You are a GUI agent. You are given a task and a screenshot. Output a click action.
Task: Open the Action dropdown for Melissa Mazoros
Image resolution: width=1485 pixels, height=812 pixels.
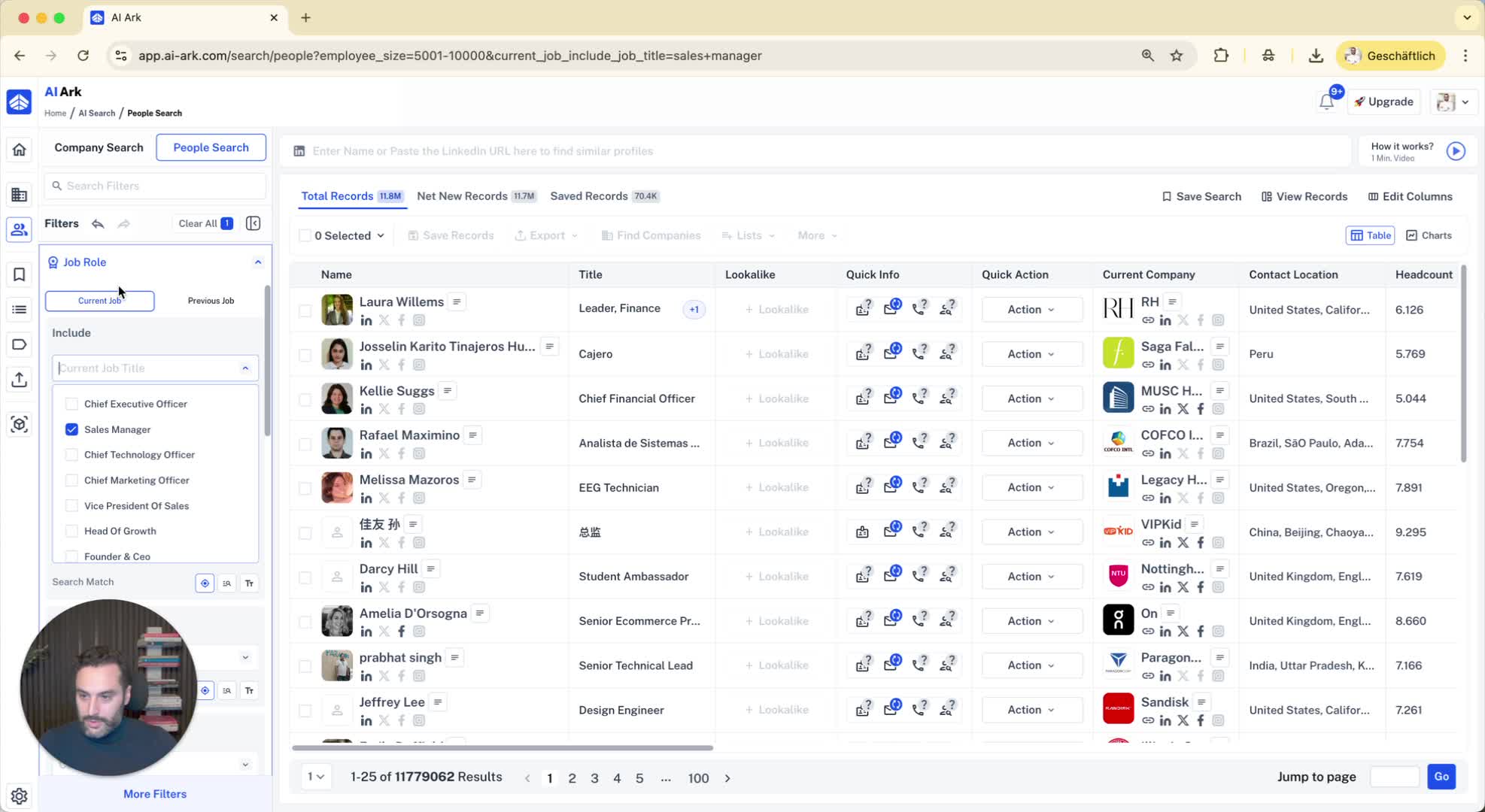click(x=1031, y=487)
